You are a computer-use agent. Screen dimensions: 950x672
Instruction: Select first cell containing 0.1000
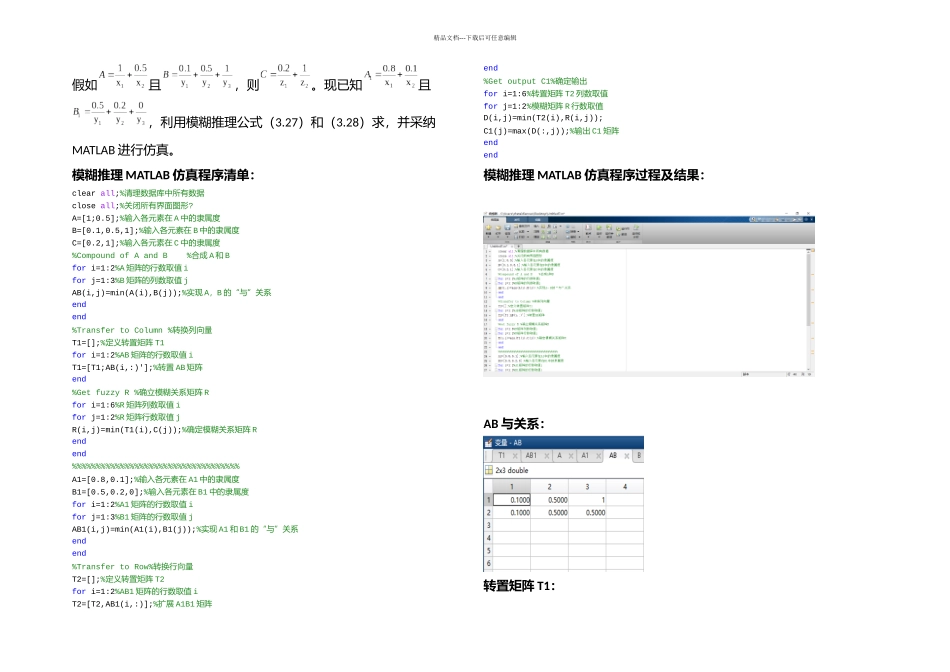[x=511, y=500]
